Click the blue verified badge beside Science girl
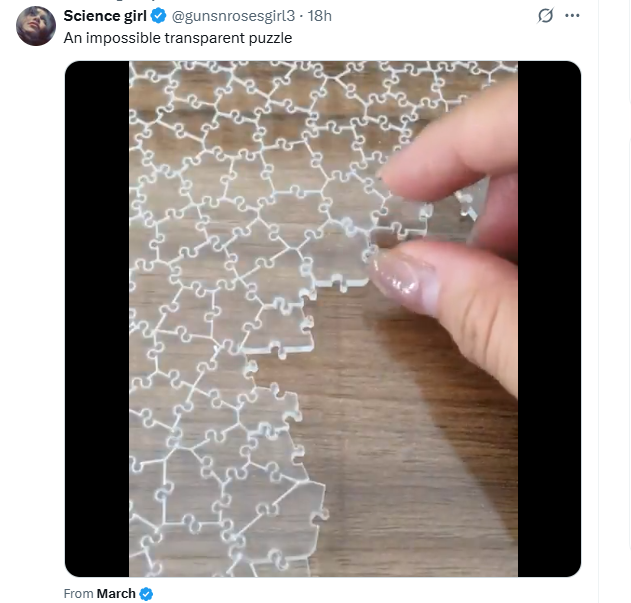Viewport: 631px width, 603px height. (159, 16)
